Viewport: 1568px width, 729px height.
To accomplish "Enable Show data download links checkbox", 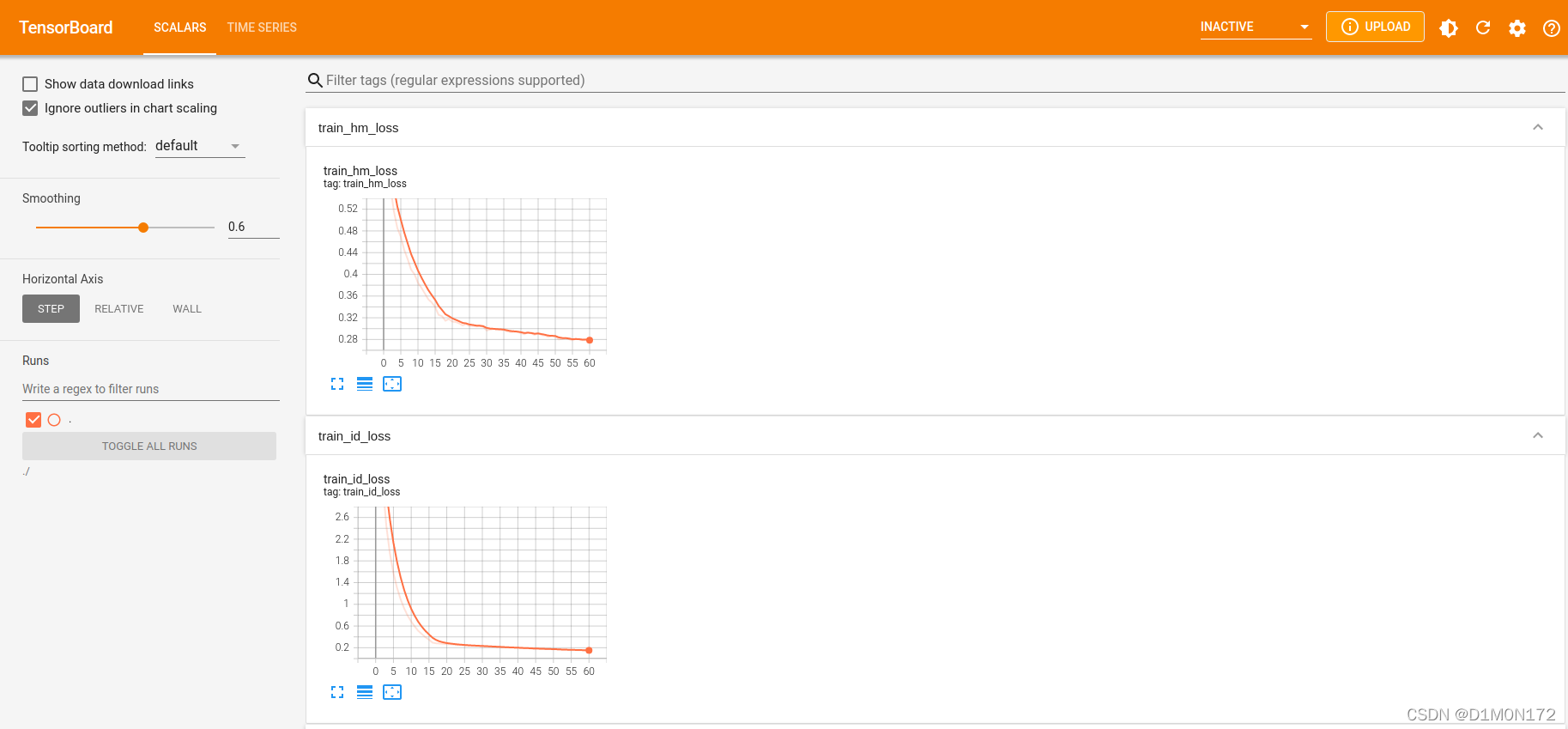I will click(x=30, y=84).
